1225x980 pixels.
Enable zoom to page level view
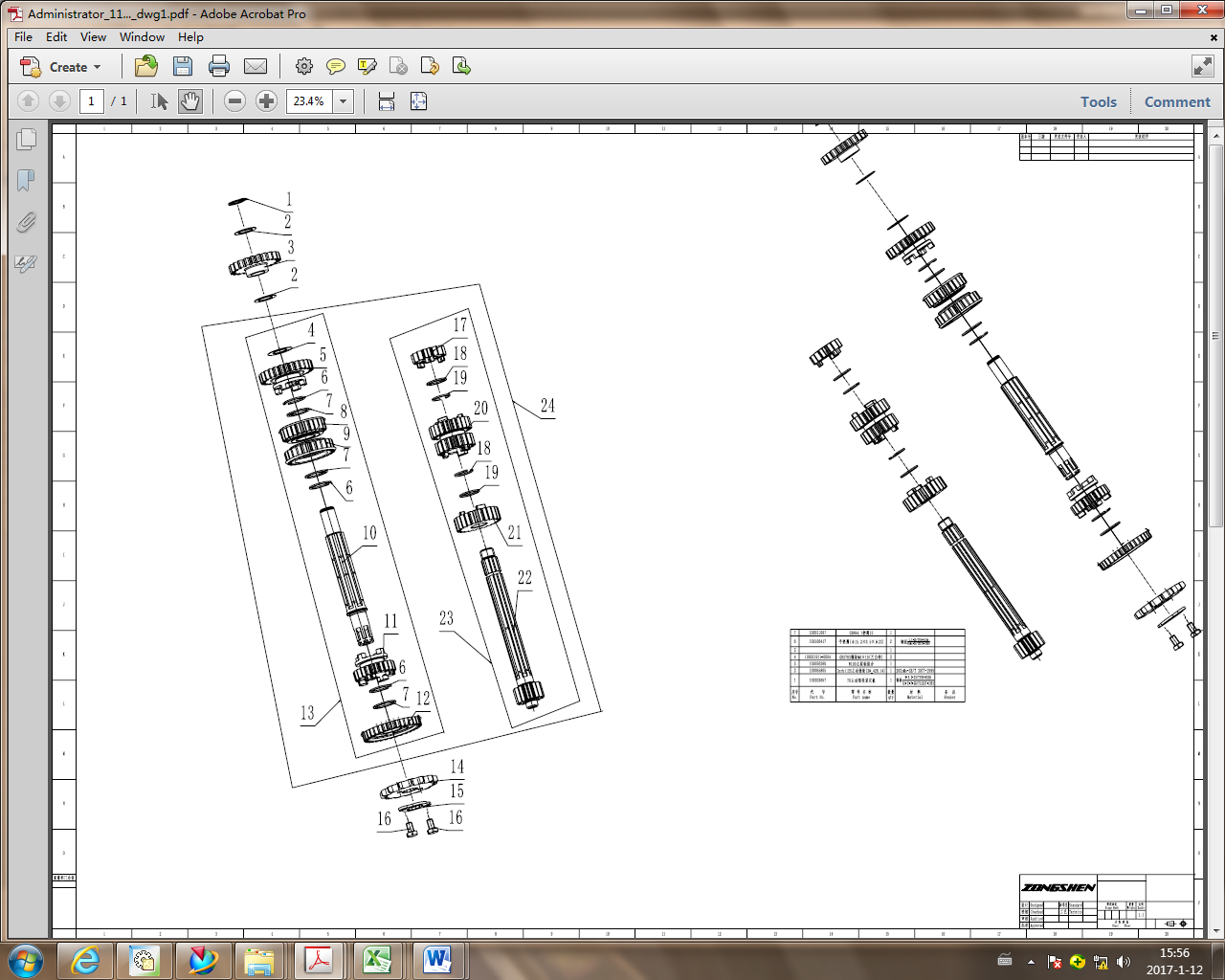click(x=418, y=100)
